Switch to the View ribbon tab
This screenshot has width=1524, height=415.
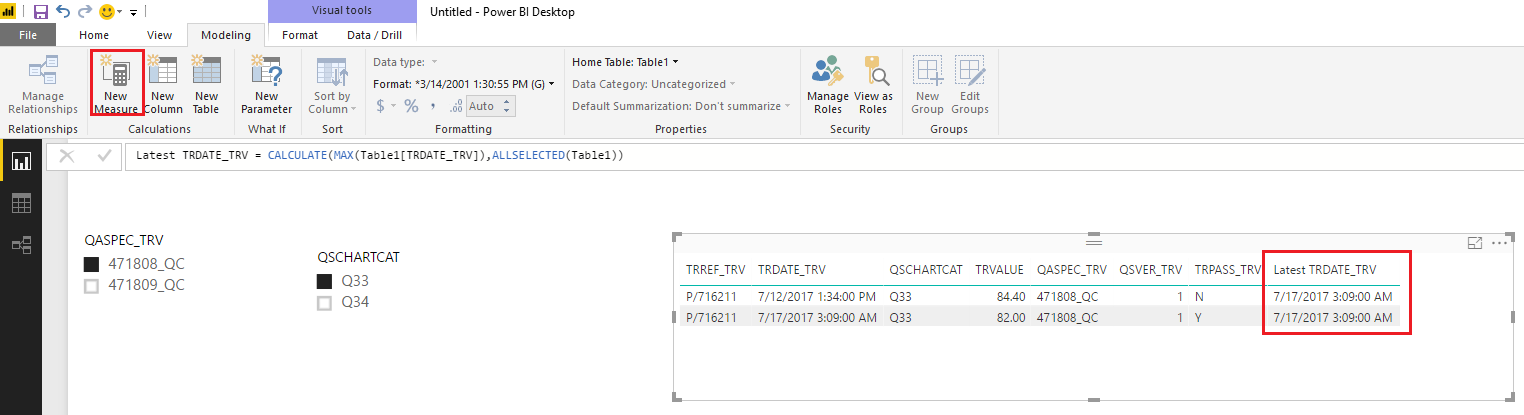click(x=159, y=35)
